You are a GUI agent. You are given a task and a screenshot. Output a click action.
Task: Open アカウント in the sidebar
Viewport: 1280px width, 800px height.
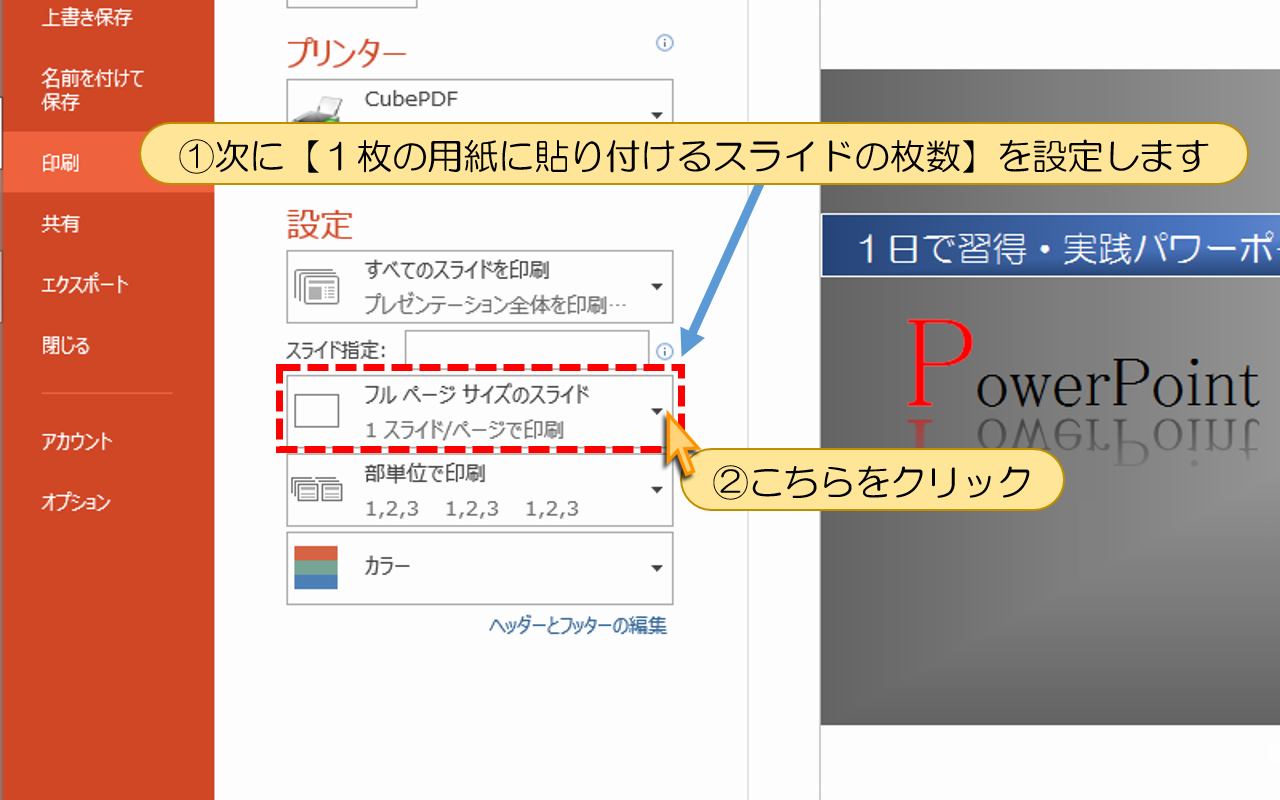(x=77, y=441)
